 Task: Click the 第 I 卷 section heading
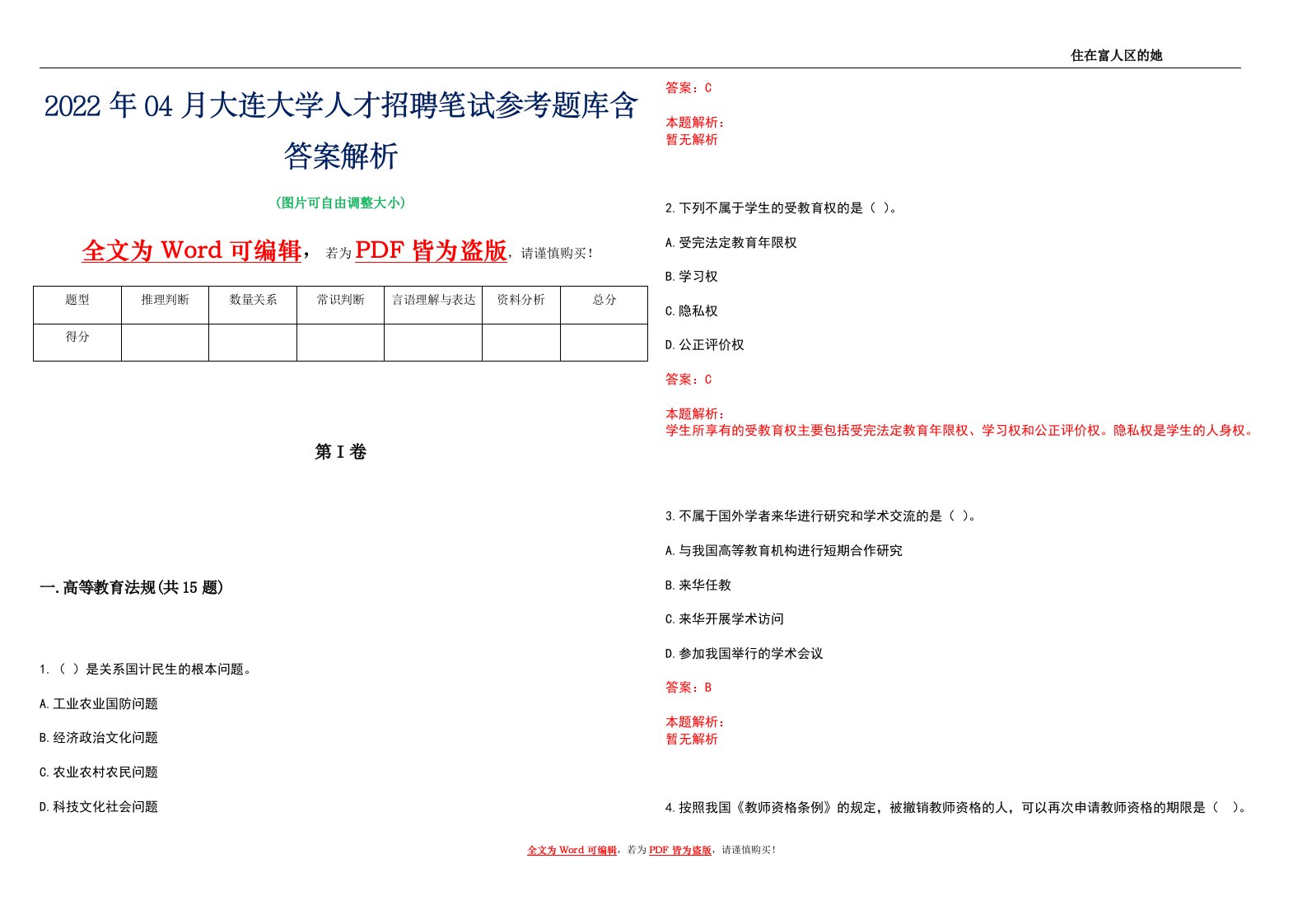[x=341, y=452]
